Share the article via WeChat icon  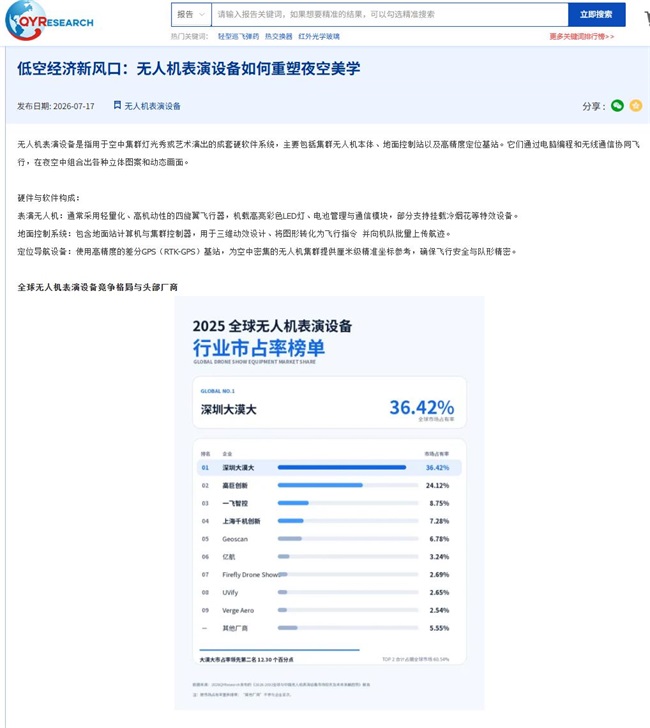coord(617,106)
